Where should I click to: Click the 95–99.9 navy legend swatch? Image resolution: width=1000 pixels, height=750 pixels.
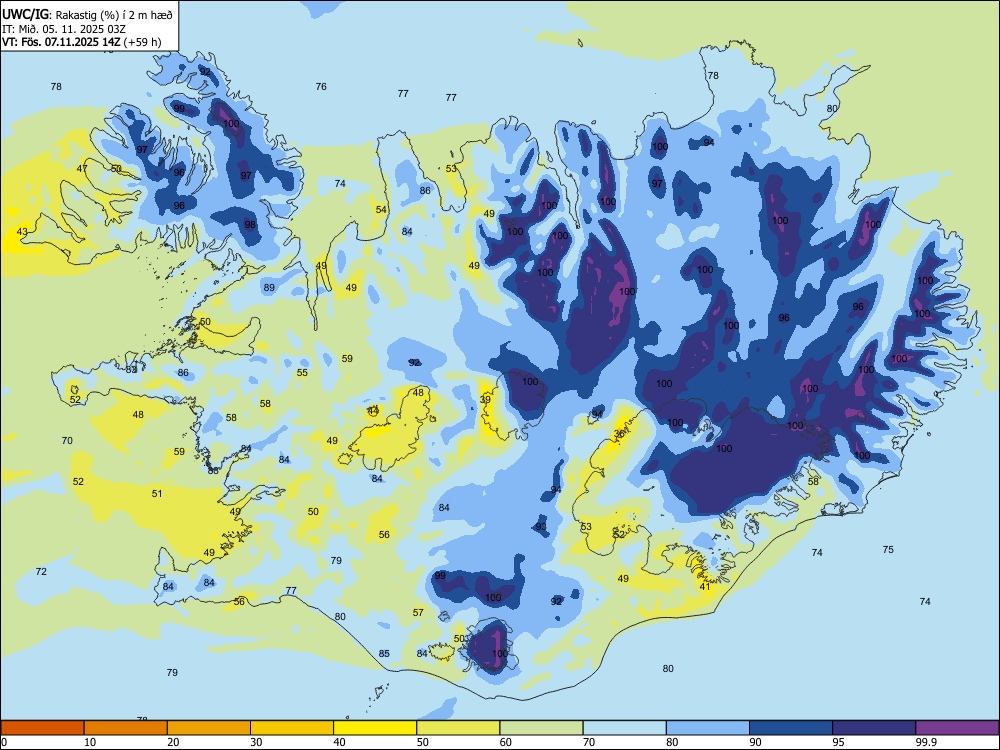coord(874,728)
